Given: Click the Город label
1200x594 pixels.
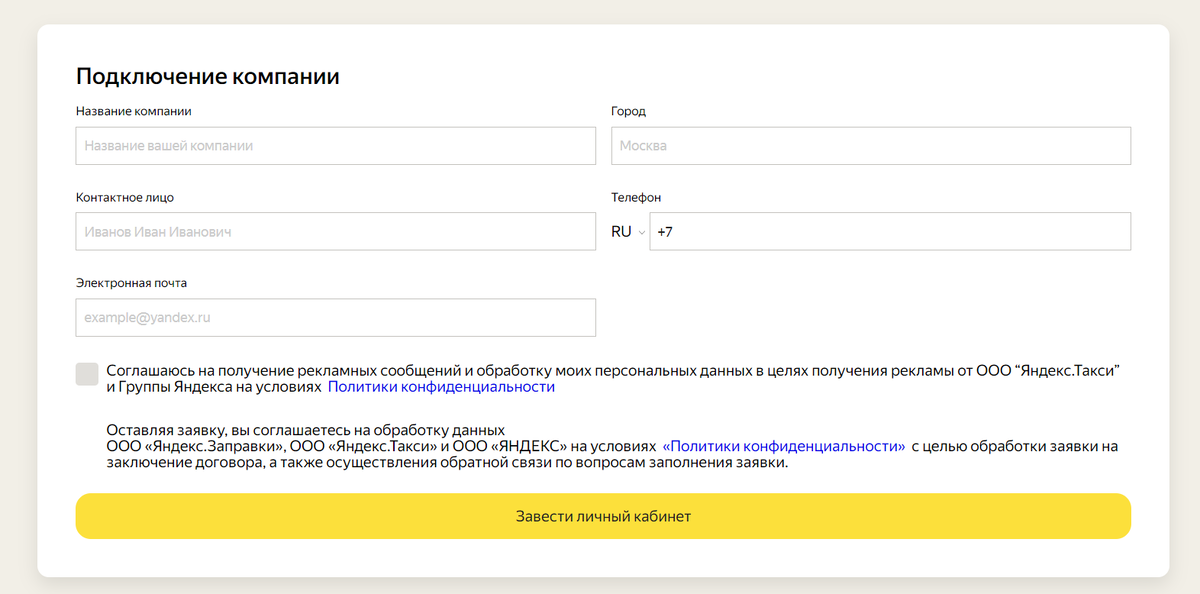Looking at the screenshot, I should click(x=629, y=111).
